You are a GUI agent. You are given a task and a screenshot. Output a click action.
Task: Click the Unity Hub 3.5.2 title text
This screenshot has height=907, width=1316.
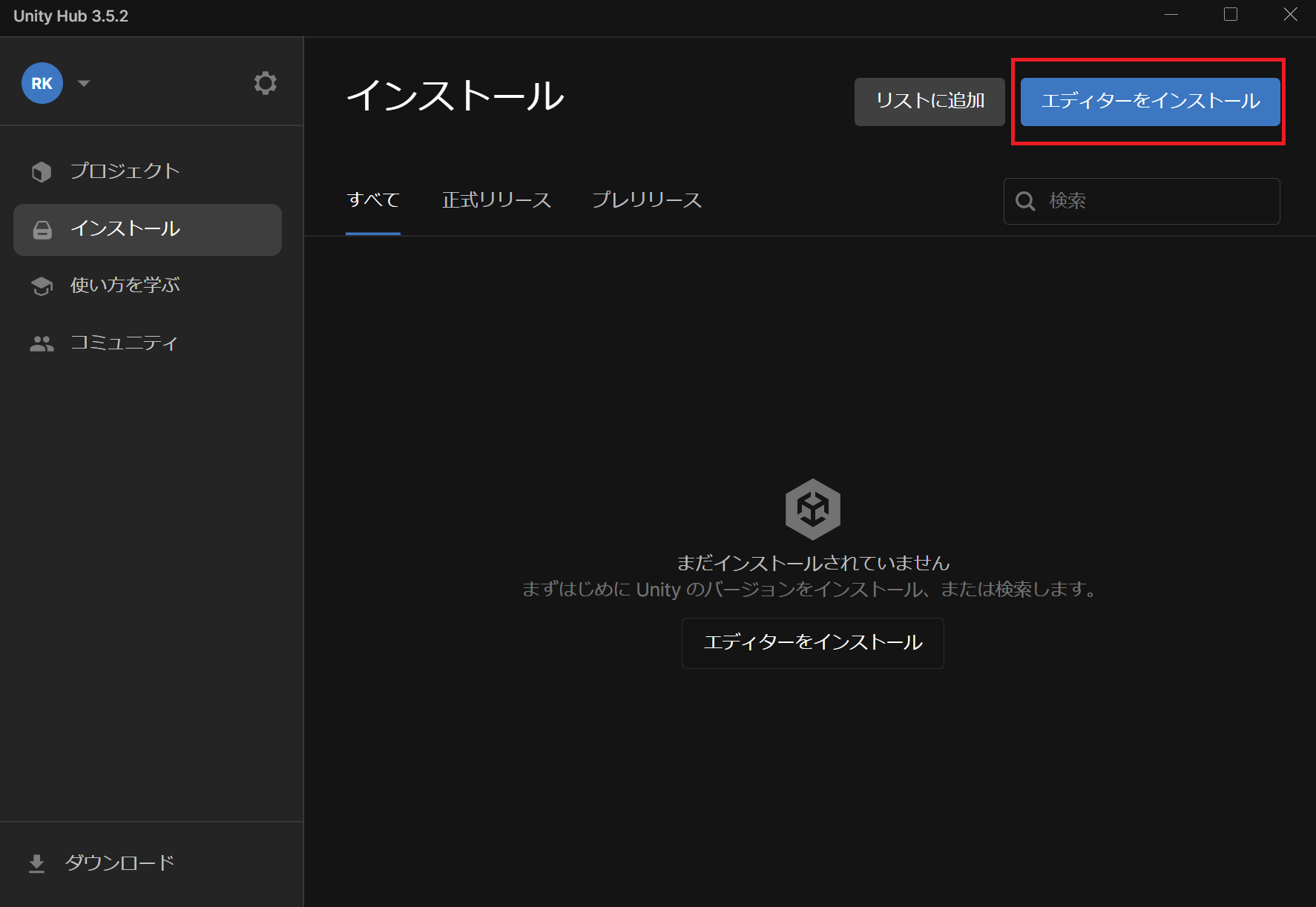pyautogui.click(x=71, y=16)
